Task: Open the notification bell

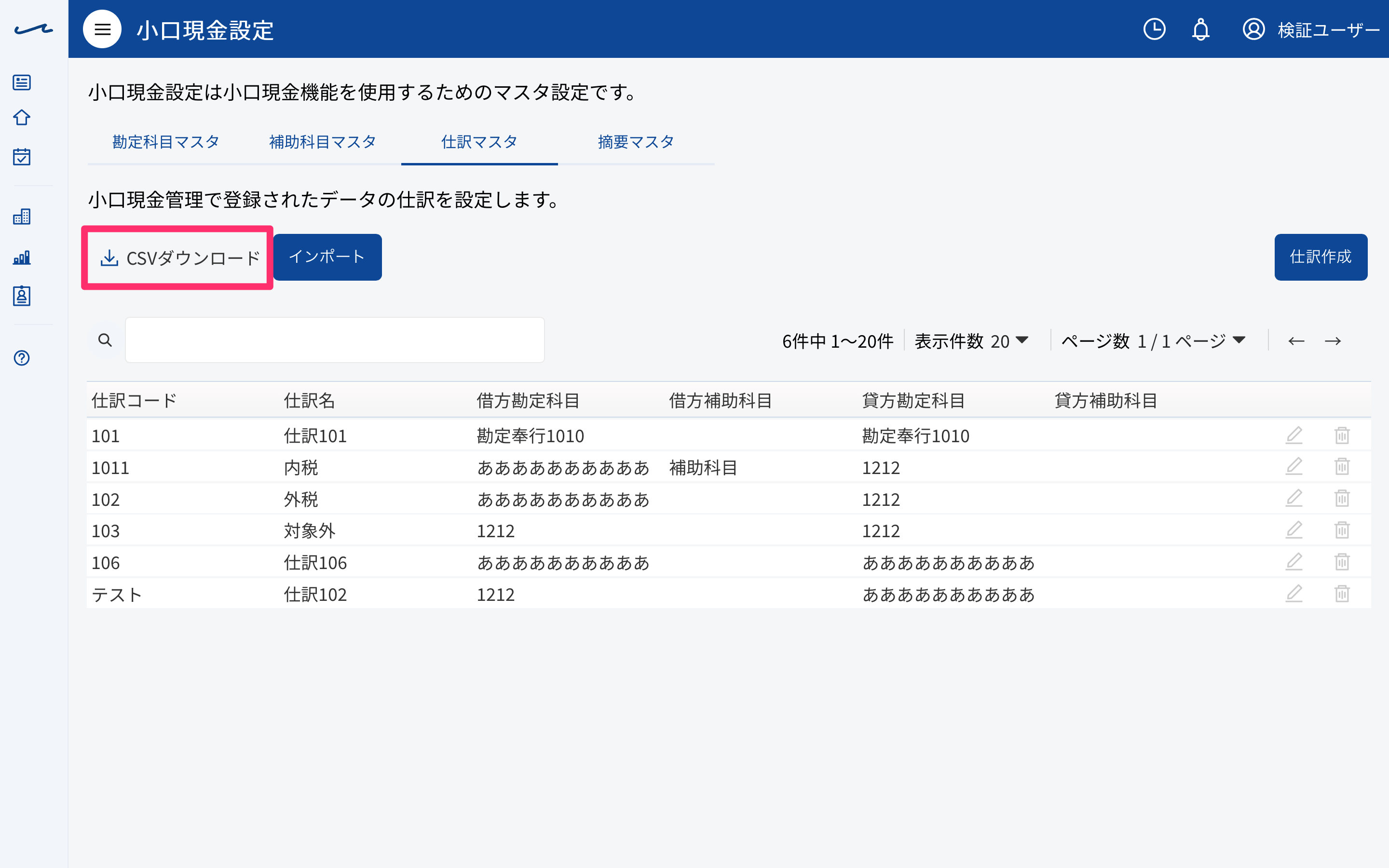Action: (1201, 29)
